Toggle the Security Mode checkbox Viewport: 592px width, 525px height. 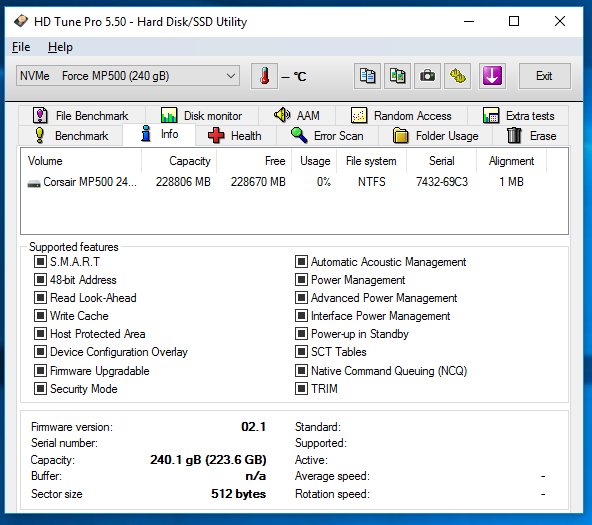(40, 388)
